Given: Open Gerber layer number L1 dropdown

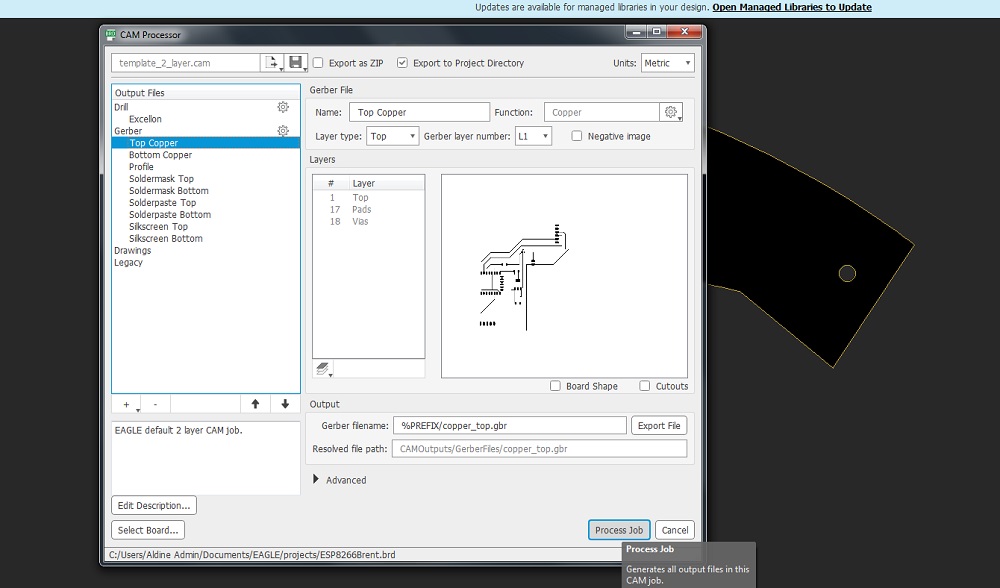Looking at the screenshot, I should pos(533,136).
